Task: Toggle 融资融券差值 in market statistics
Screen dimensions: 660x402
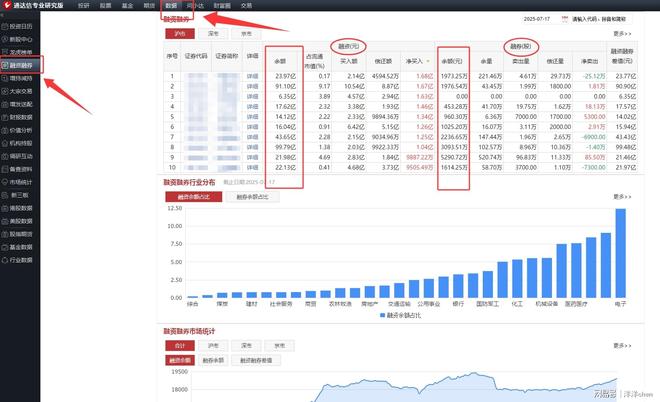Action: (x=260, y=359)
